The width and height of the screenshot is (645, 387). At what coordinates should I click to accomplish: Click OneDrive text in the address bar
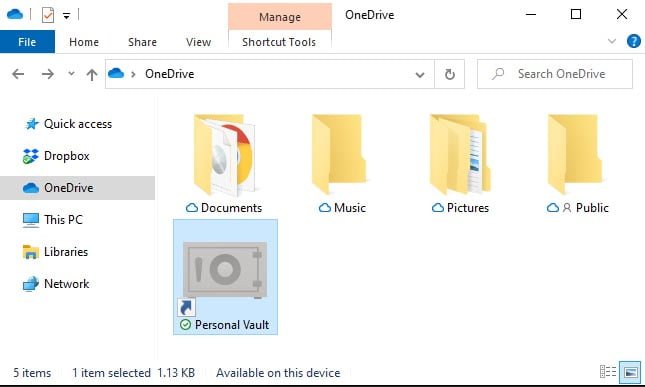(x=169, y=74)
